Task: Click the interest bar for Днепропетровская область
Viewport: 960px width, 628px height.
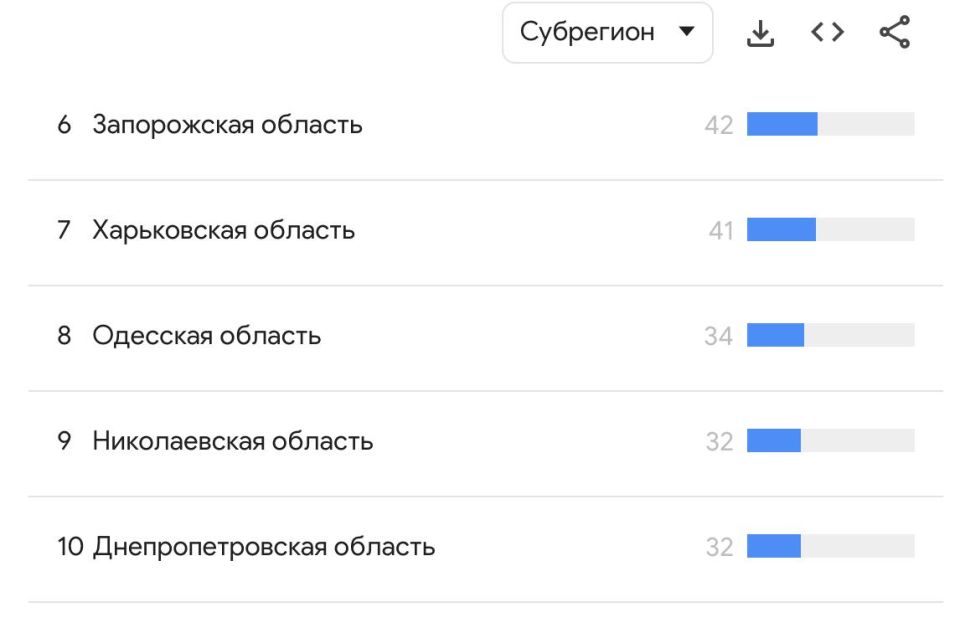Action: click(830, 546)
